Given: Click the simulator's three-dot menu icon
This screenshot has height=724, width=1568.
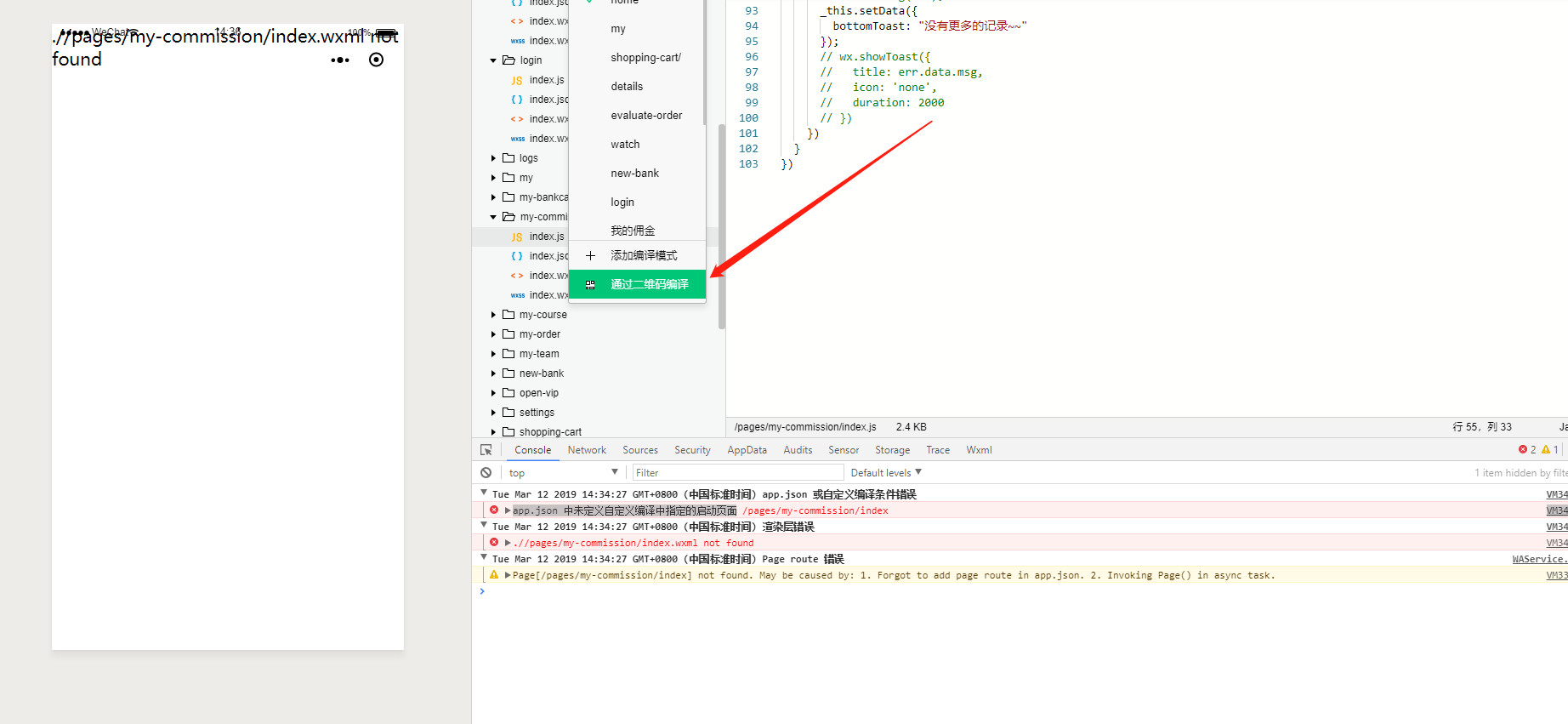Looking at the screenshot, I should [x=340, y=60].
